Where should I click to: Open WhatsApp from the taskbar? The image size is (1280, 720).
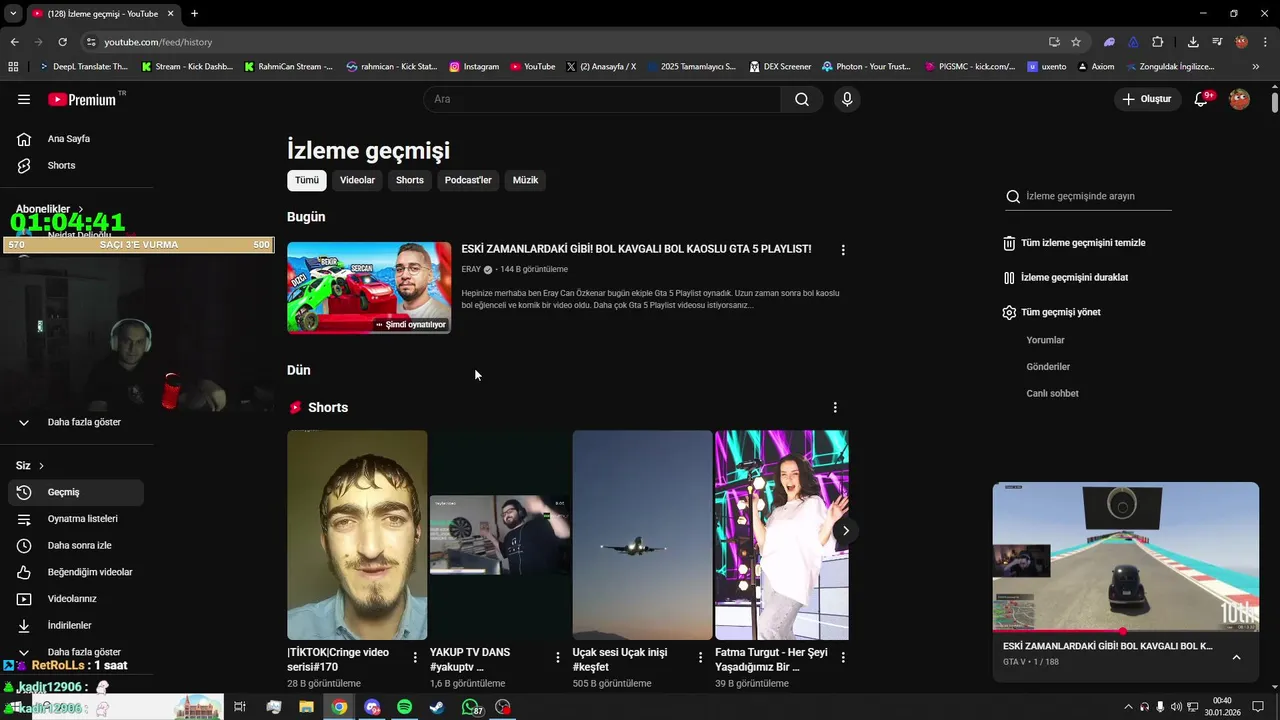pyautogui.click(x=471, y=707)
